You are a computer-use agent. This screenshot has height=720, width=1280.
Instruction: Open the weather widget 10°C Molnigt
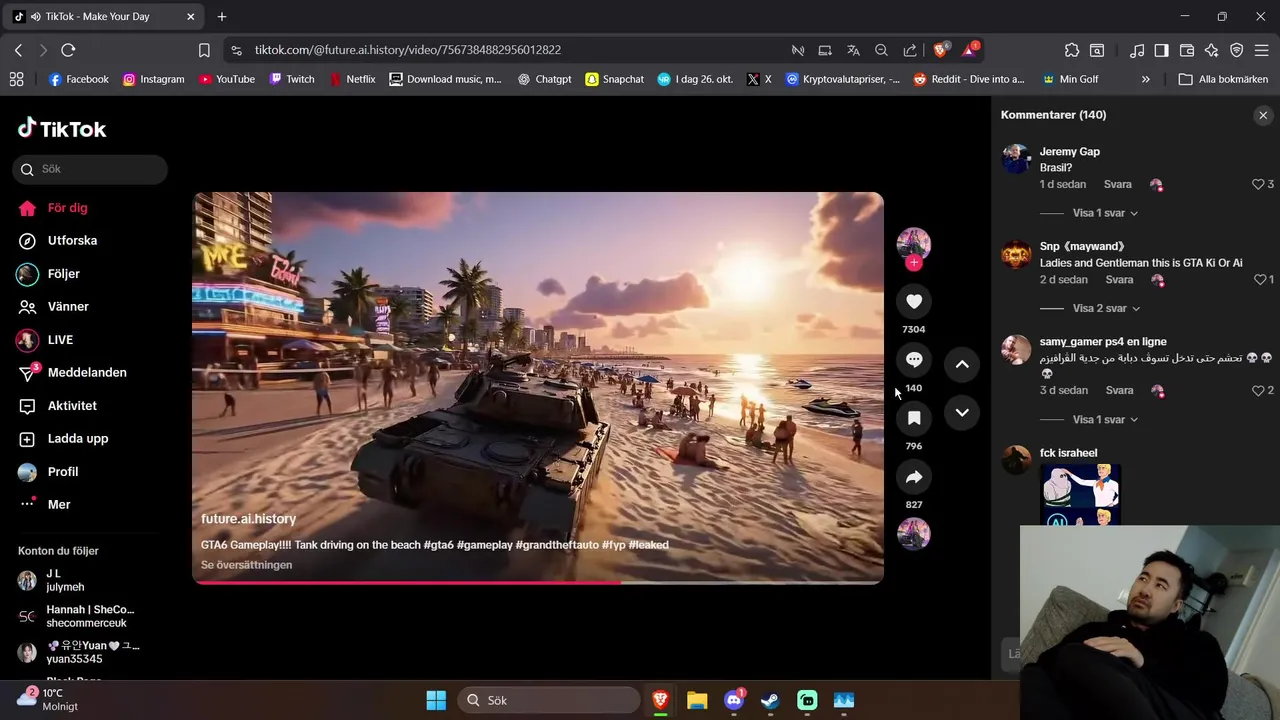tap(48, 699)
